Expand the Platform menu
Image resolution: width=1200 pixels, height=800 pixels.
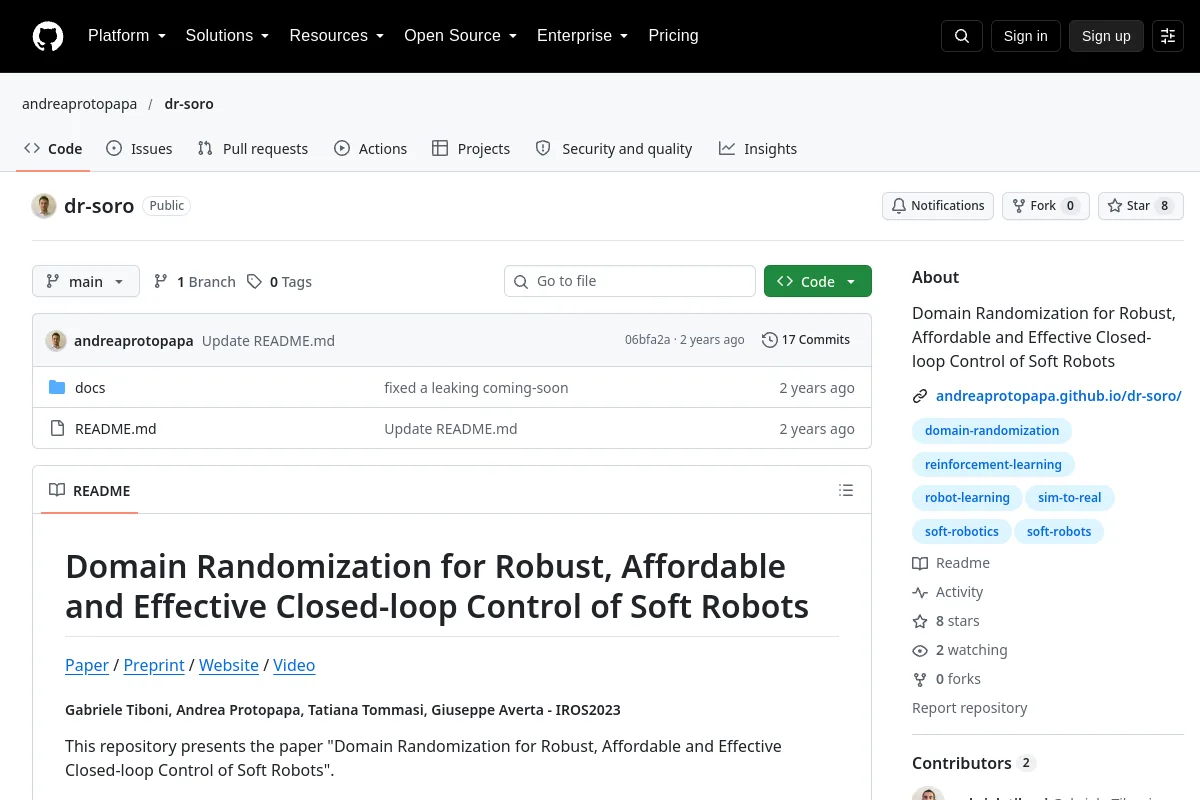[x=127, y=36]
